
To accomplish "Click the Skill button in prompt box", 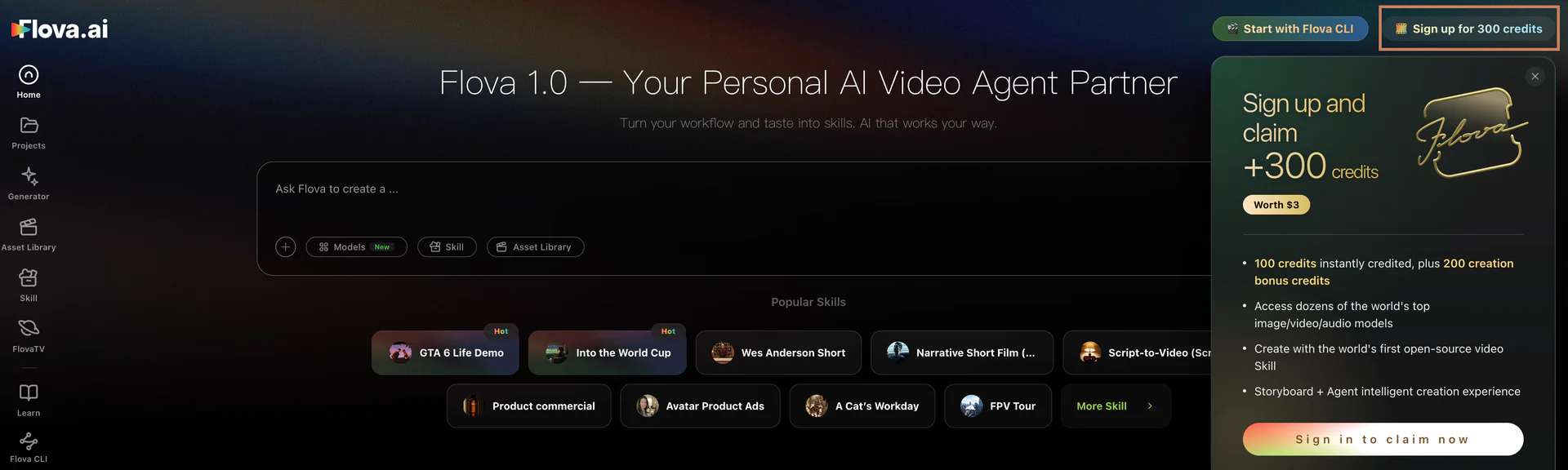I will [447, 247].
